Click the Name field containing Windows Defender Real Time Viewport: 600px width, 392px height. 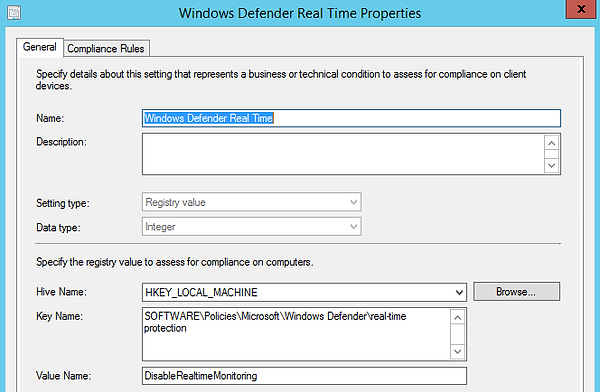[x=351, y=118]
